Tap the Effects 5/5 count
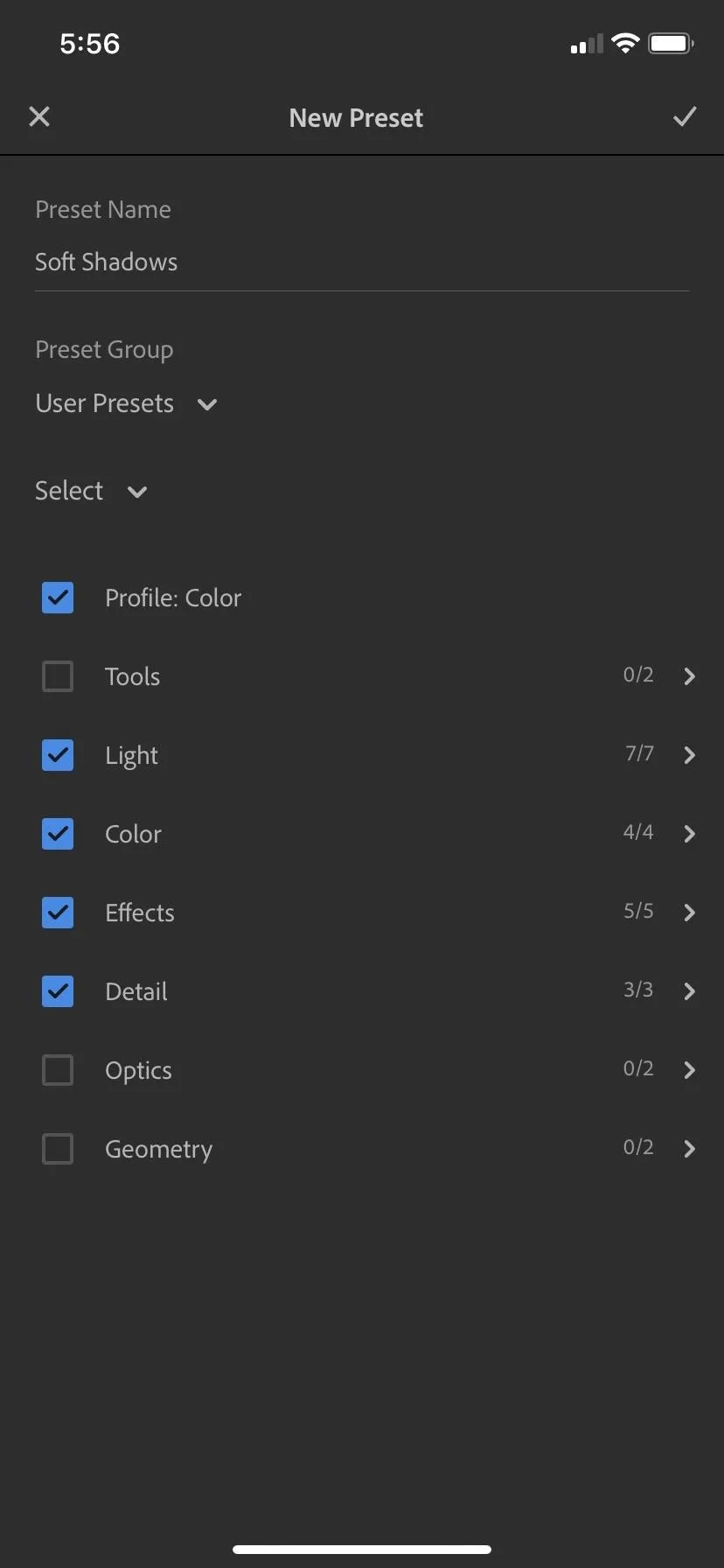 tap(638, 911)
